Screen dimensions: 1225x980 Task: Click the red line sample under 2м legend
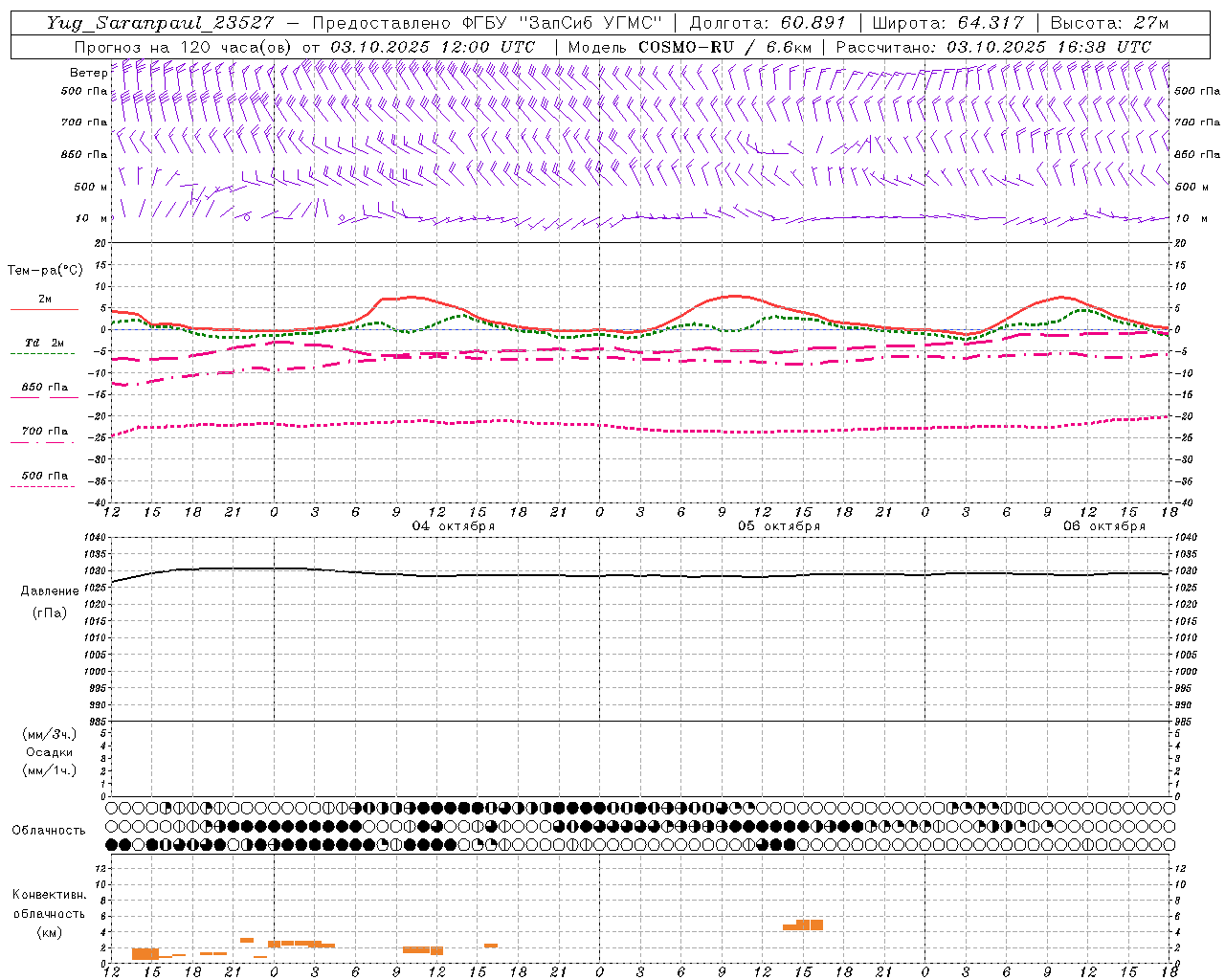coord(44,309)
